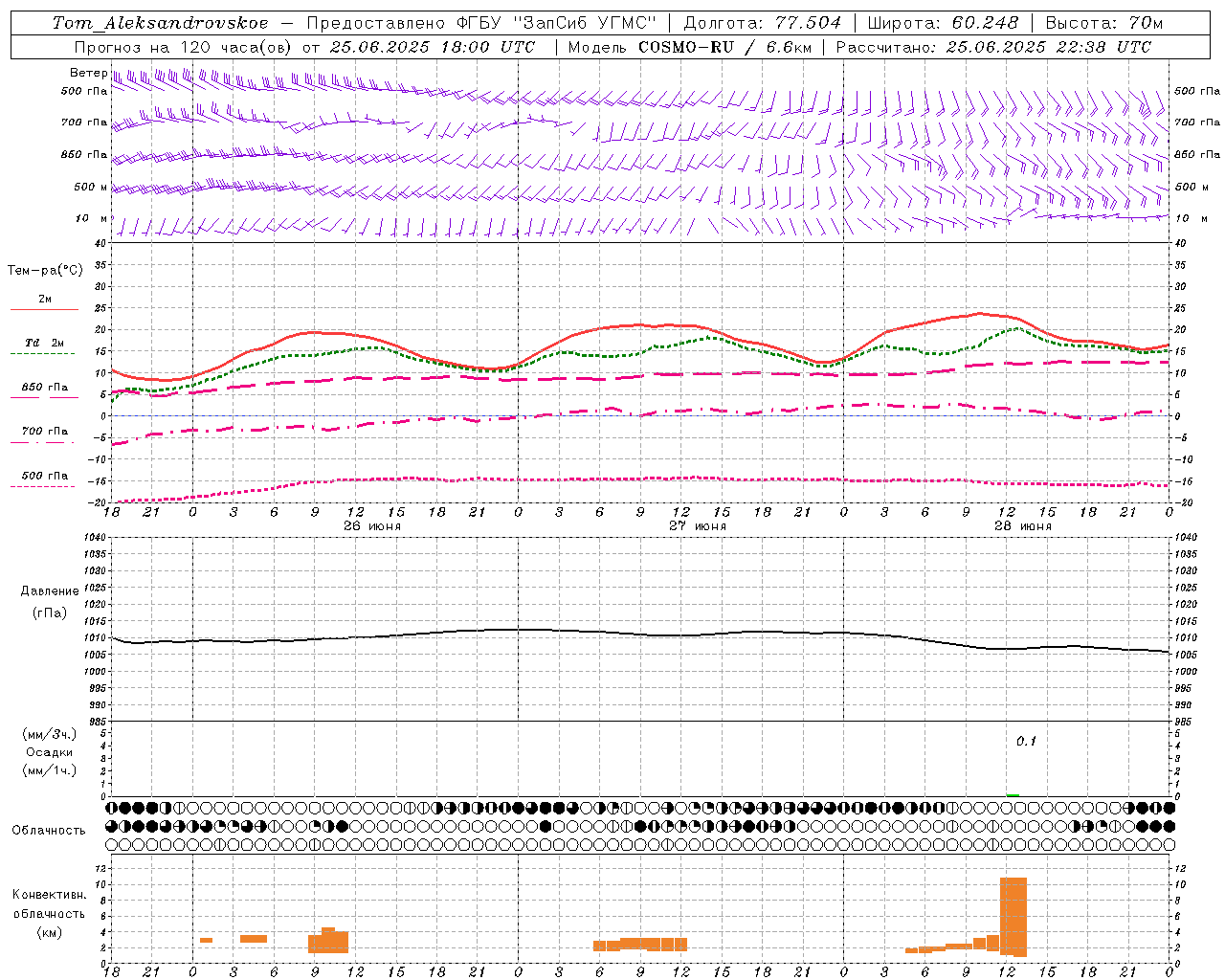Click the Высота: 70м header field
The height and width of the screenshot is (980, 1225).
coord(1103,22)
